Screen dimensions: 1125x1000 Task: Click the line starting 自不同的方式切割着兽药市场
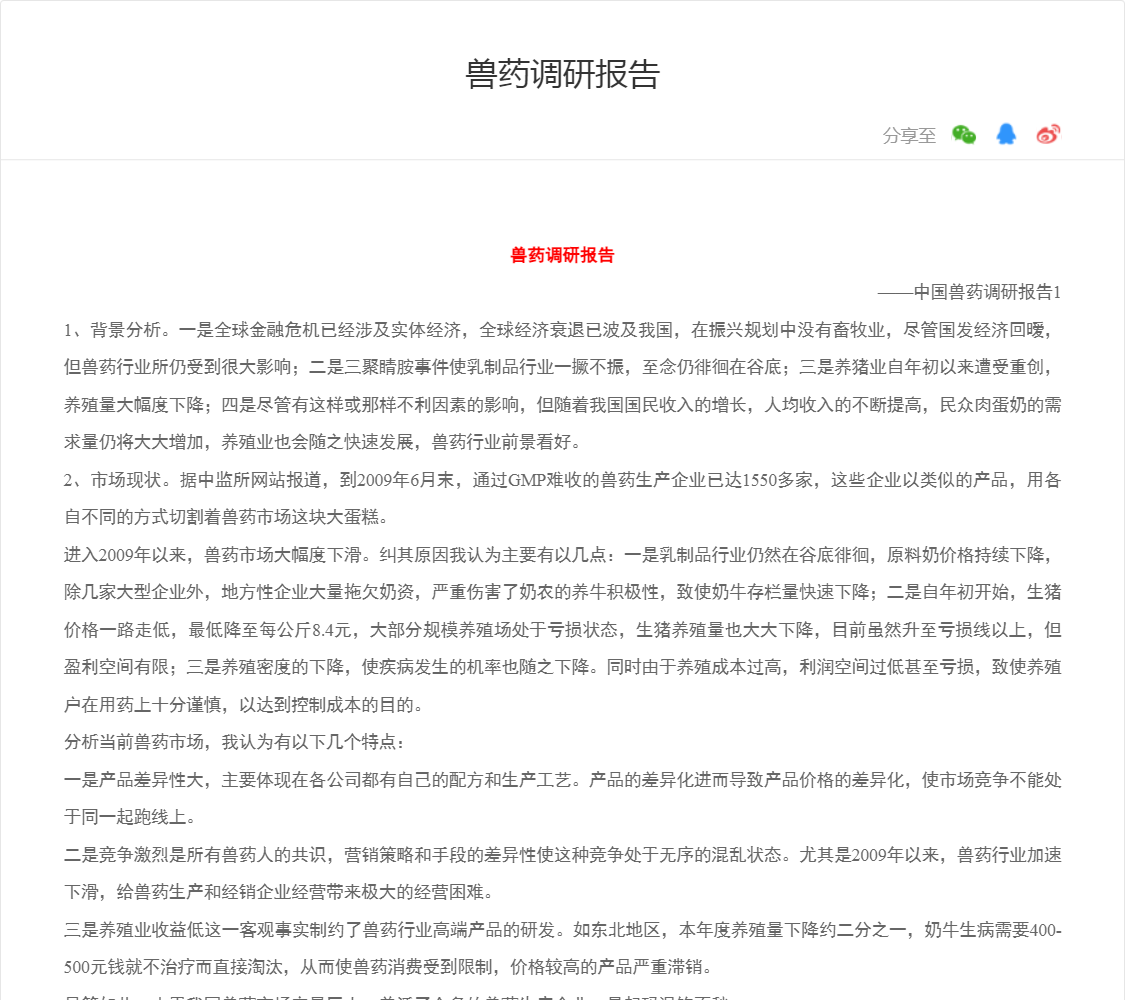227,517
